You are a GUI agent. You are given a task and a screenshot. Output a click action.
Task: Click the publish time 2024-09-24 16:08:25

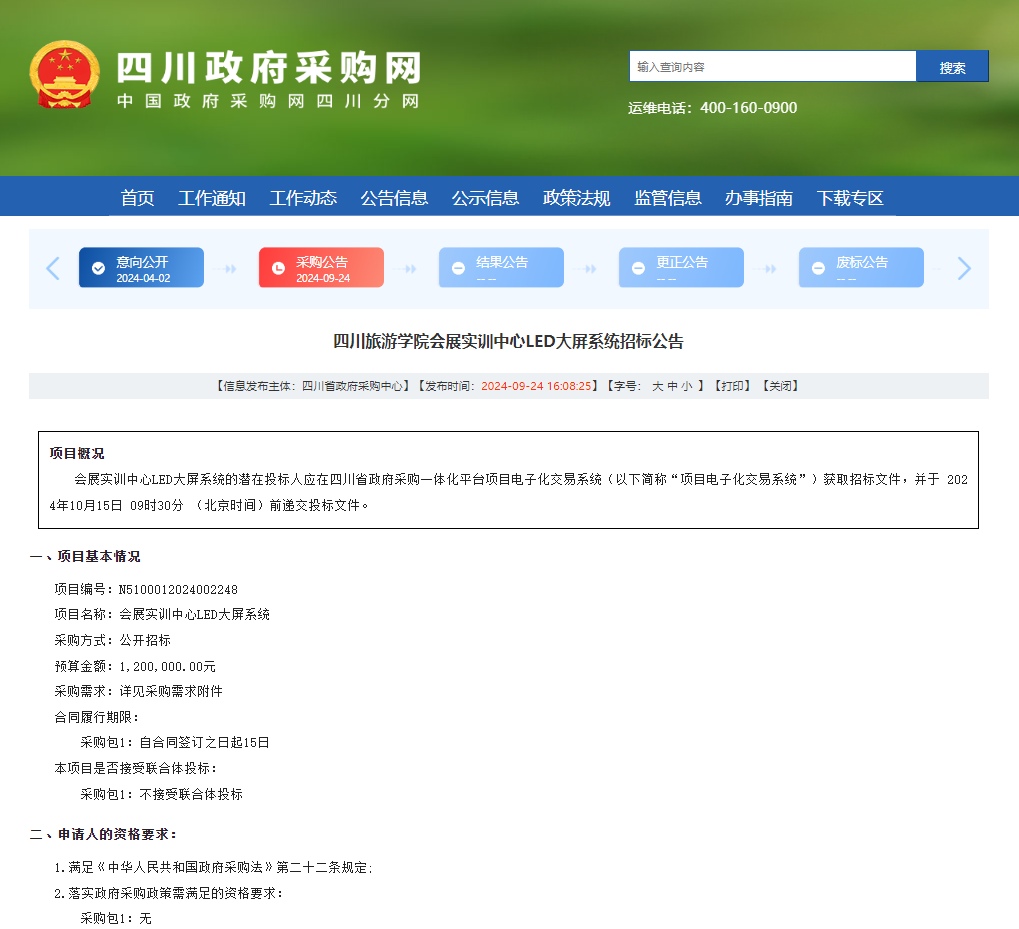point(536,386)
